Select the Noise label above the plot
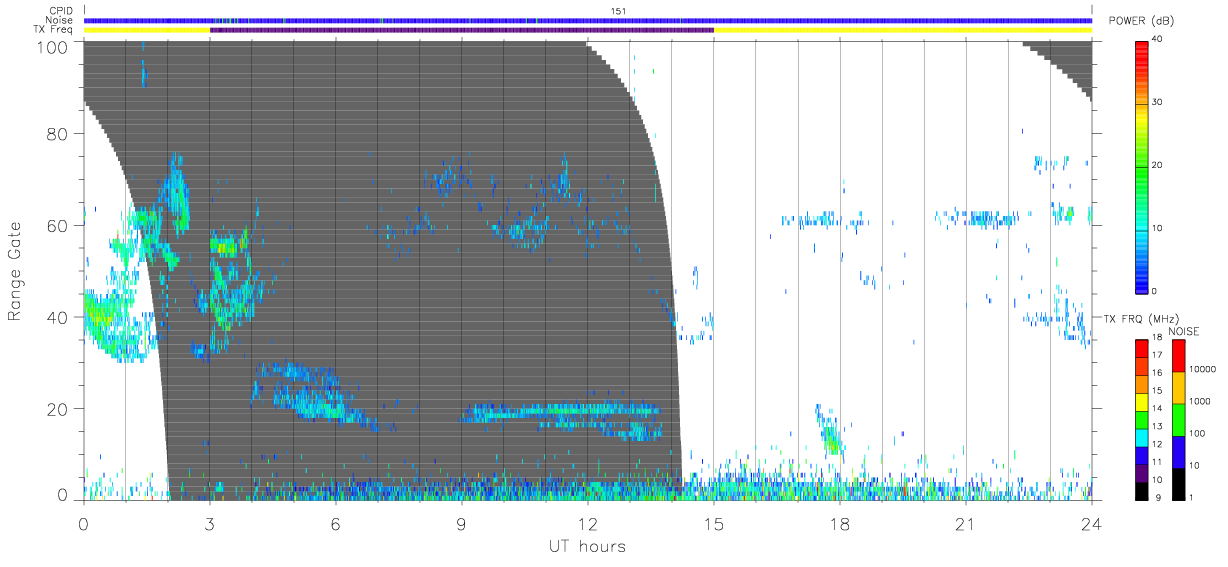This screenshot has width=1228, height=567. 60,20
